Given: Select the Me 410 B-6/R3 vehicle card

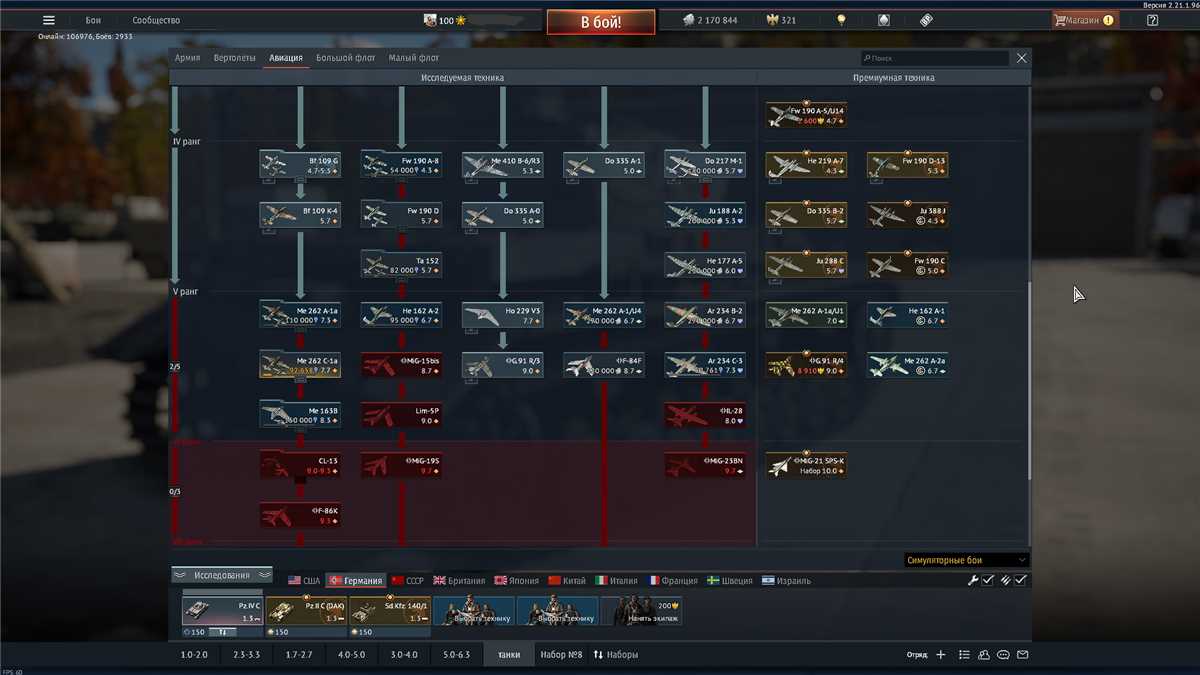Looking at the screenshot, I should [503, 165].
